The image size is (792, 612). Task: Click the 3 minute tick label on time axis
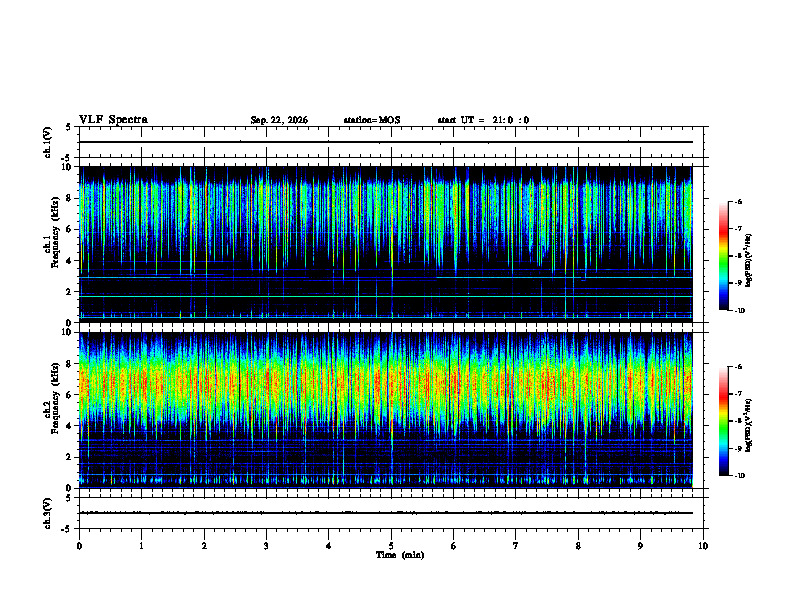pyautogui.click(x=266, y=546)
